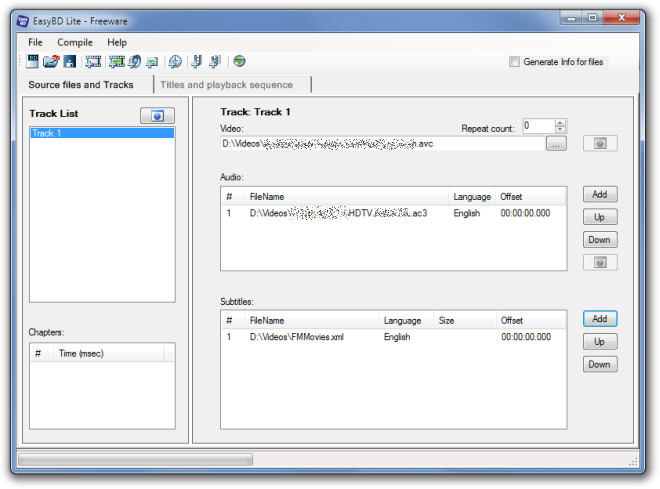Screen dimensions: 660x489
Task: Click Add button for Subtitles list
Action: (600, 319)
